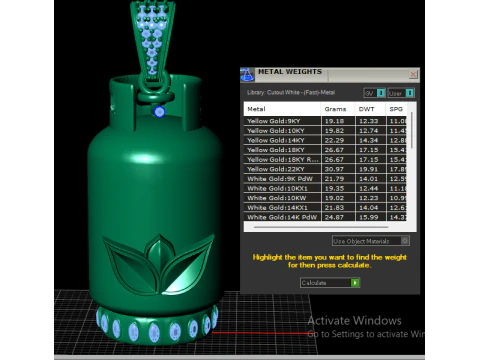Select the Yellow Gold:18KY row
Viewport: 480px width, 360px height.
click(325, 150)
